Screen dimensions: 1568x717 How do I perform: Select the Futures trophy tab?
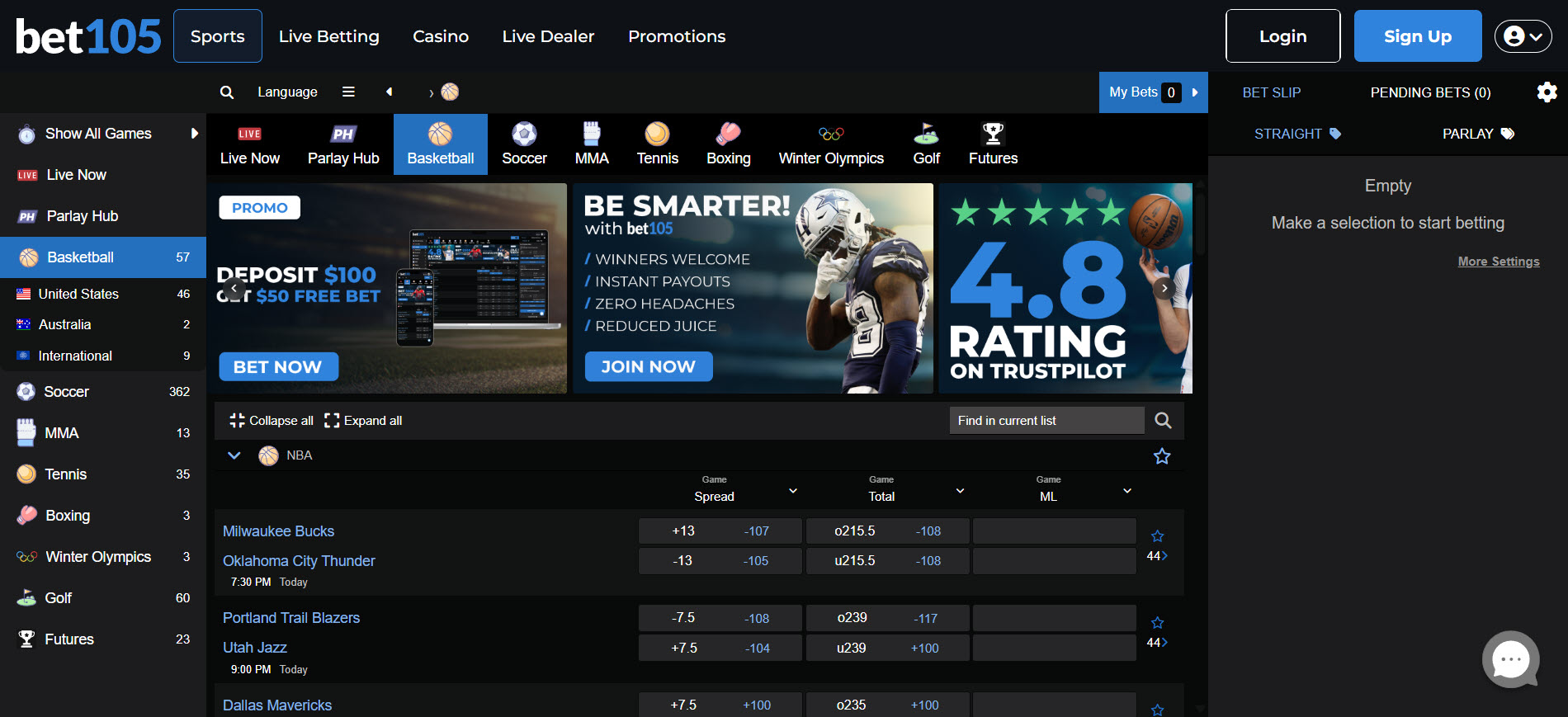click(993, 144)
